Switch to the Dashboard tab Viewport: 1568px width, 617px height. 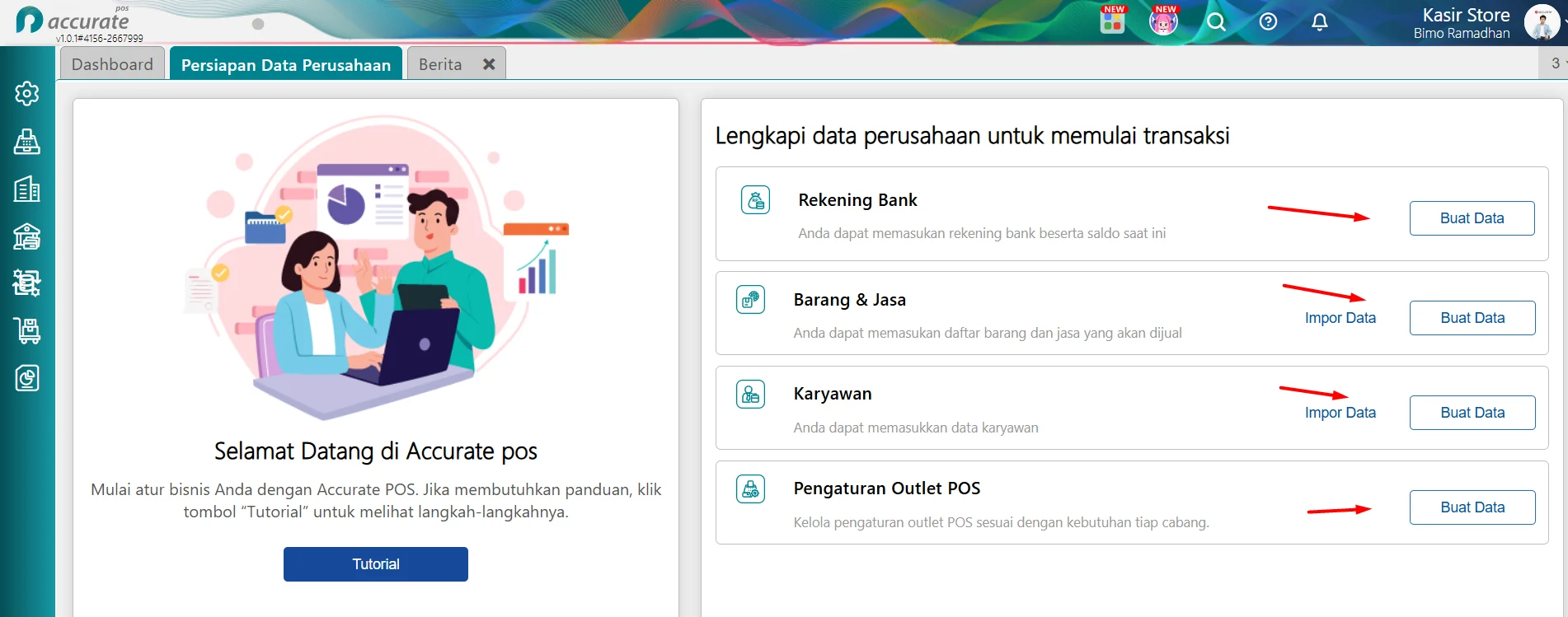[112, 64]
